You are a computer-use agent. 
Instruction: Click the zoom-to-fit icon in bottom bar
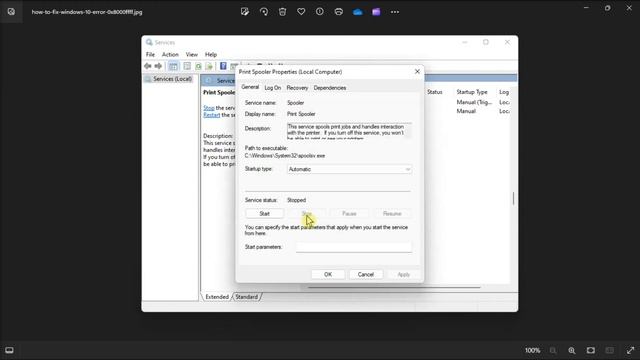pyautogui.click(x=591, y=350)
